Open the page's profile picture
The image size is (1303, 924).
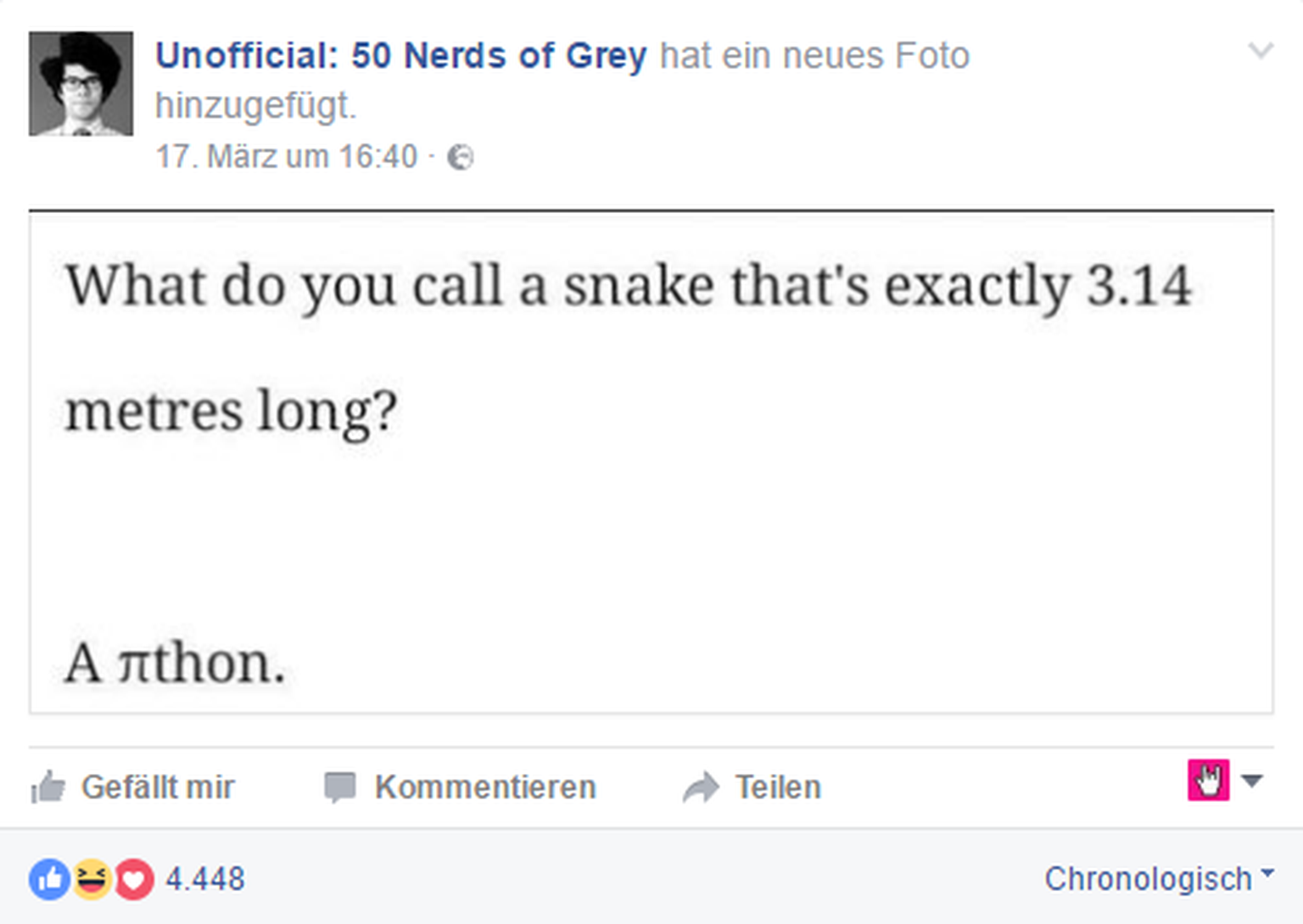coord(81,84)
